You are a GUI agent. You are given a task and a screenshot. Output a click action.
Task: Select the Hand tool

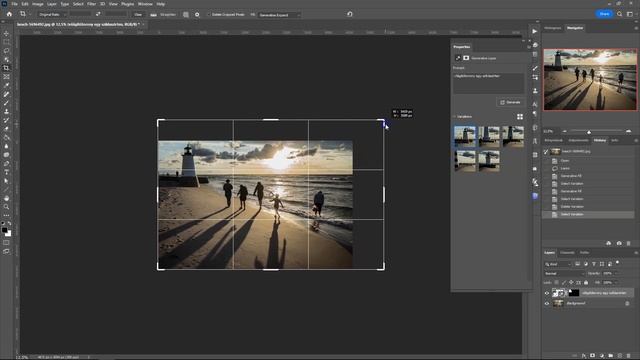(x=6, y=198)
